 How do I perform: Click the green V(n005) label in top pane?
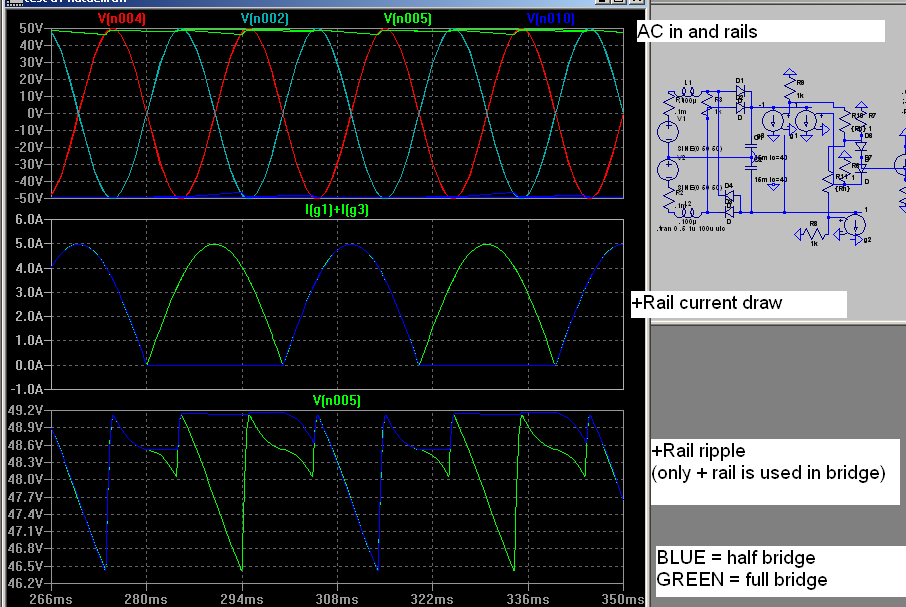click(407, 18)
